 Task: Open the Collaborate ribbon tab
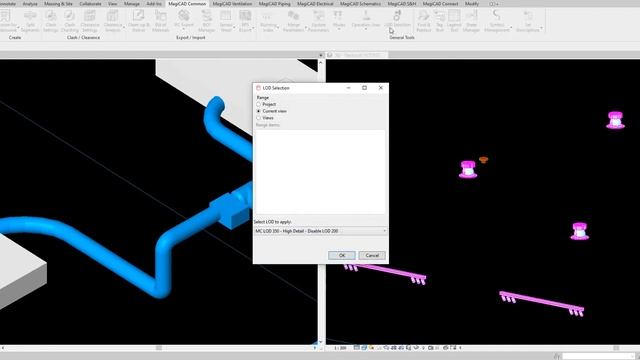pos(90,4)
